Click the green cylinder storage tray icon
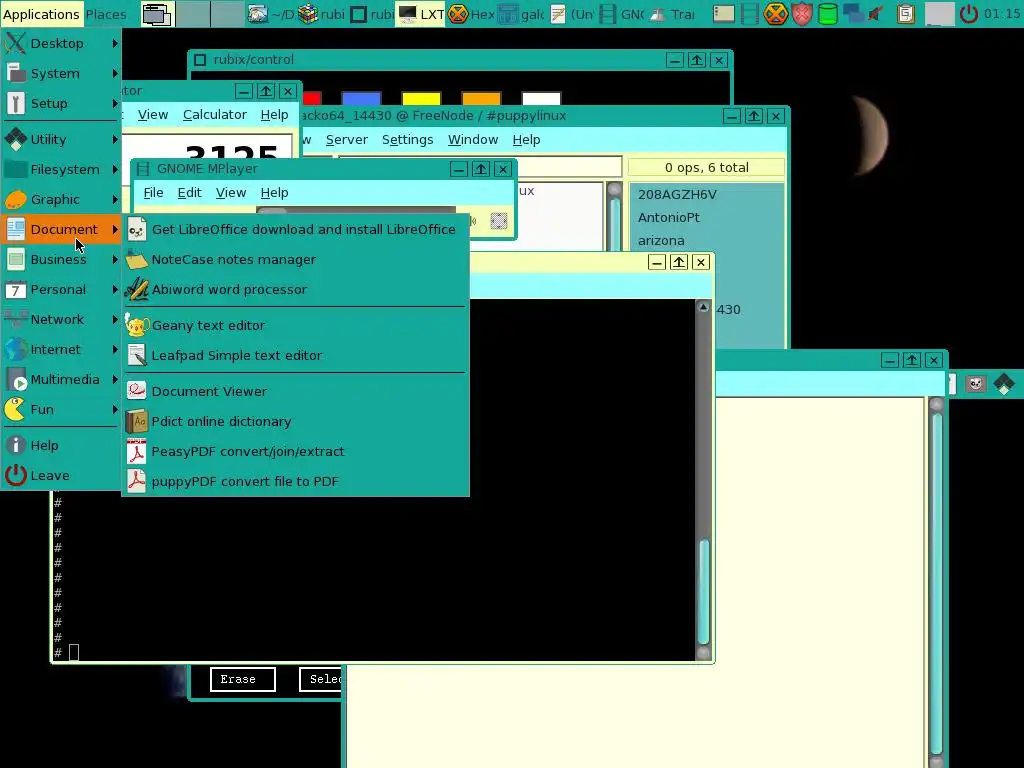 pos(827,14)
